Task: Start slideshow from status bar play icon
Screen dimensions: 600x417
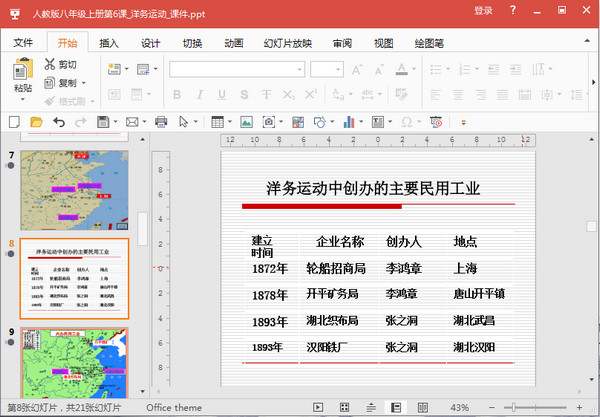Action: pyautogui.click(x=318, y=408)
